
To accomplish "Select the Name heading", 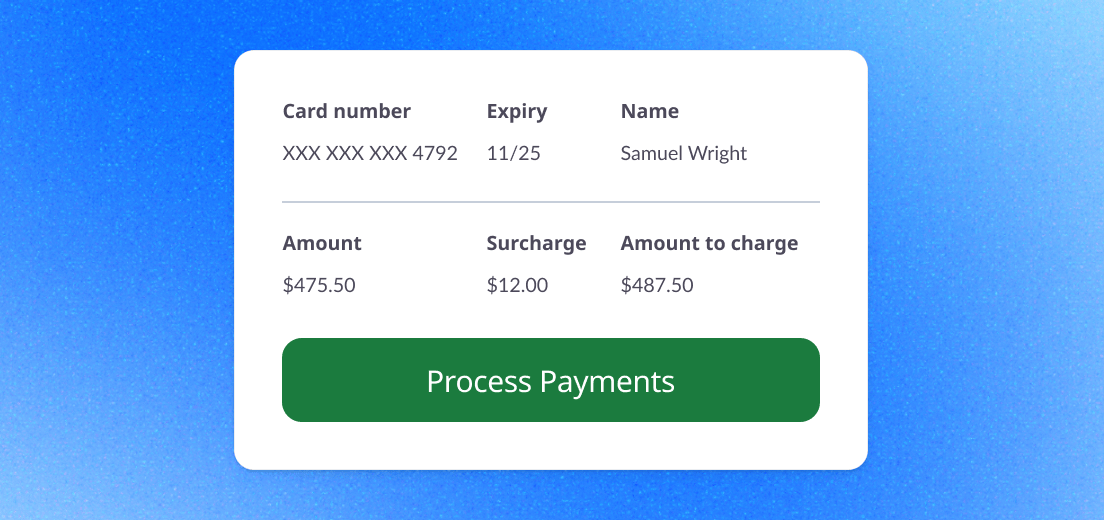I will pos(650,111).
